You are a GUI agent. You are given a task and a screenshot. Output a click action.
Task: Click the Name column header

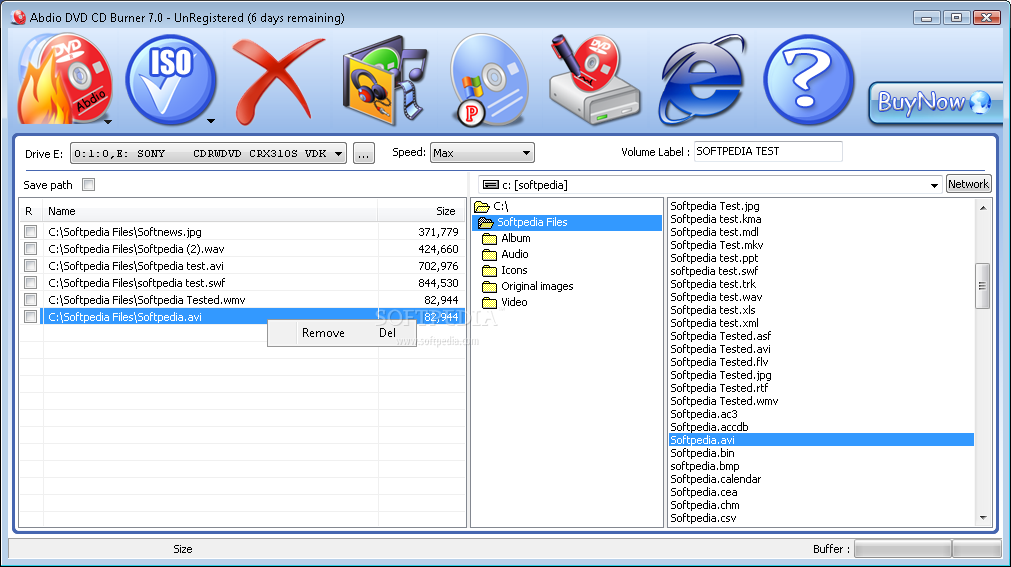click(x=210, y=211)
